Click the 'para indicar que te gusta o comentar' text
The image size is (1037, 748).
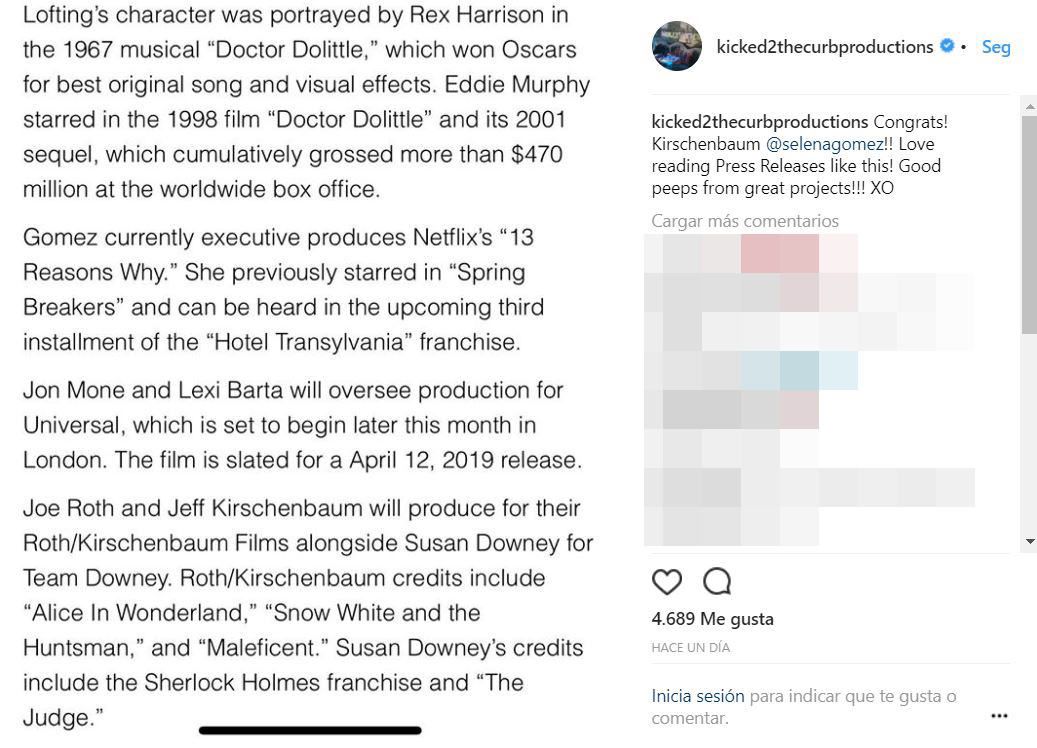pyautogui.click(x=852, y=696)
